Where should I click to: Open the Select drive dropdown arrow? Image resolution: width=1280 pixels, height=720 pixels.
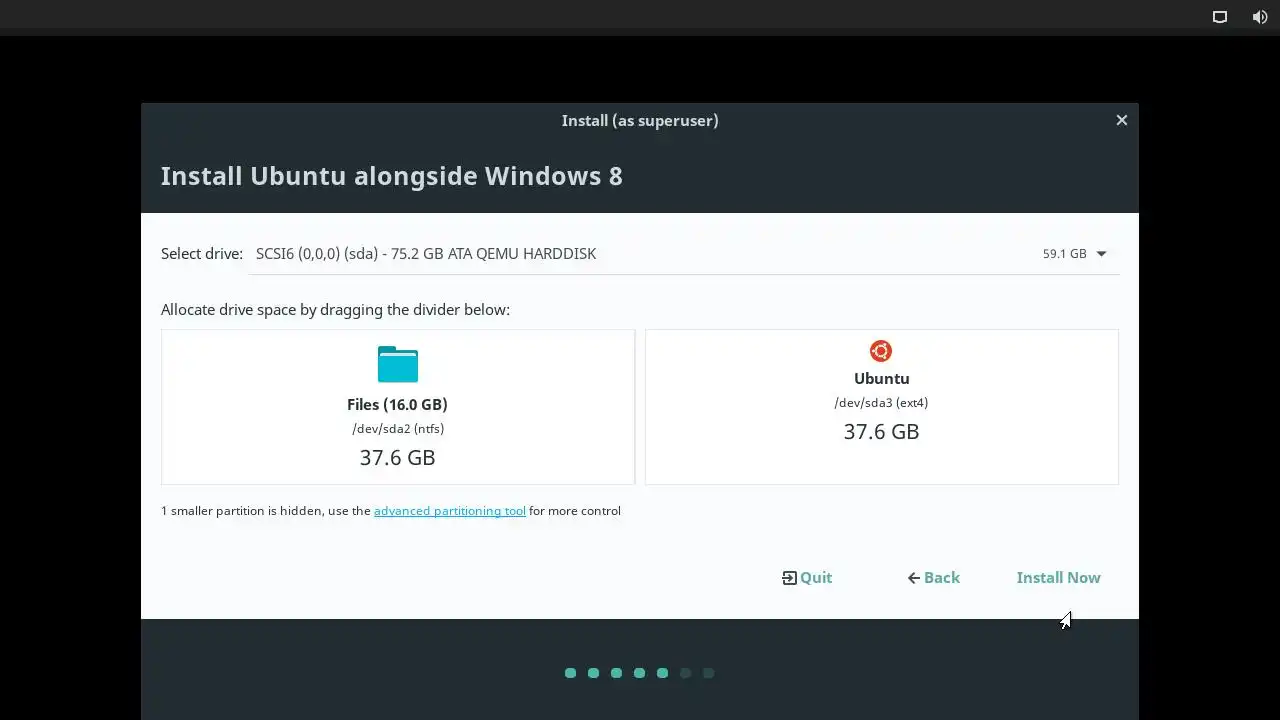click(1101, 254)
